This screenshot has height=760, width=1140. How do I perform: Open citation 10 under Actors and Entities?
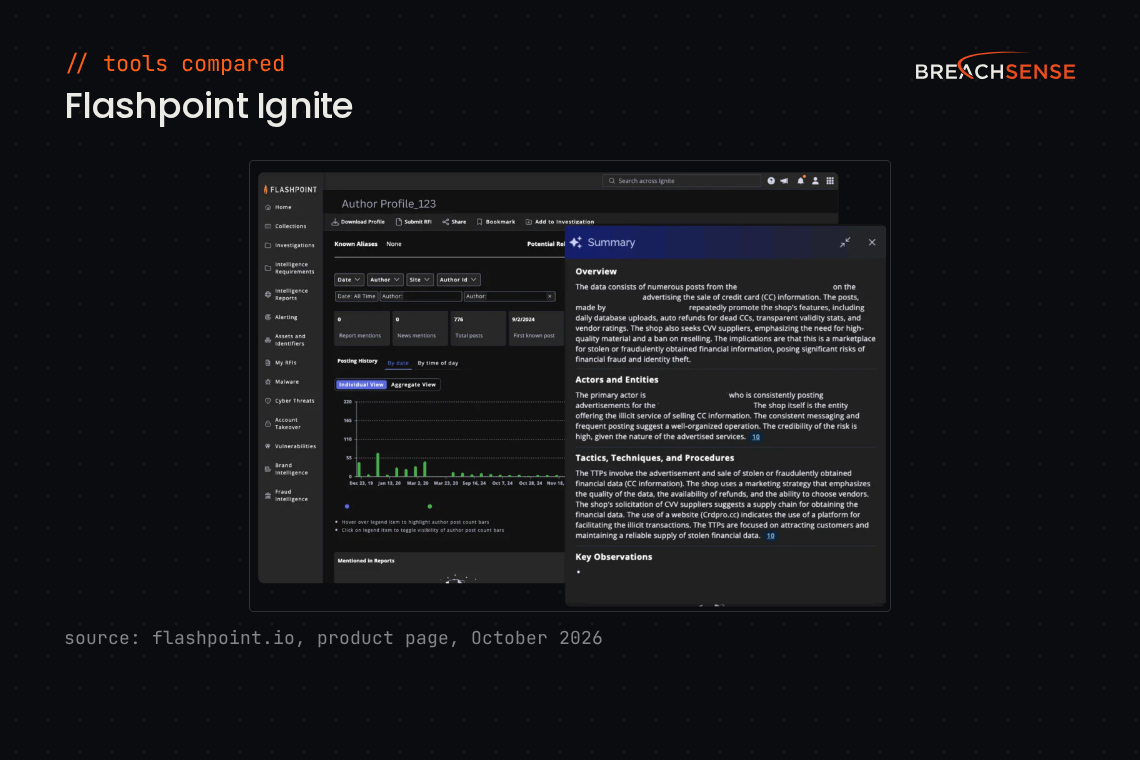click(x=756, y=437)
